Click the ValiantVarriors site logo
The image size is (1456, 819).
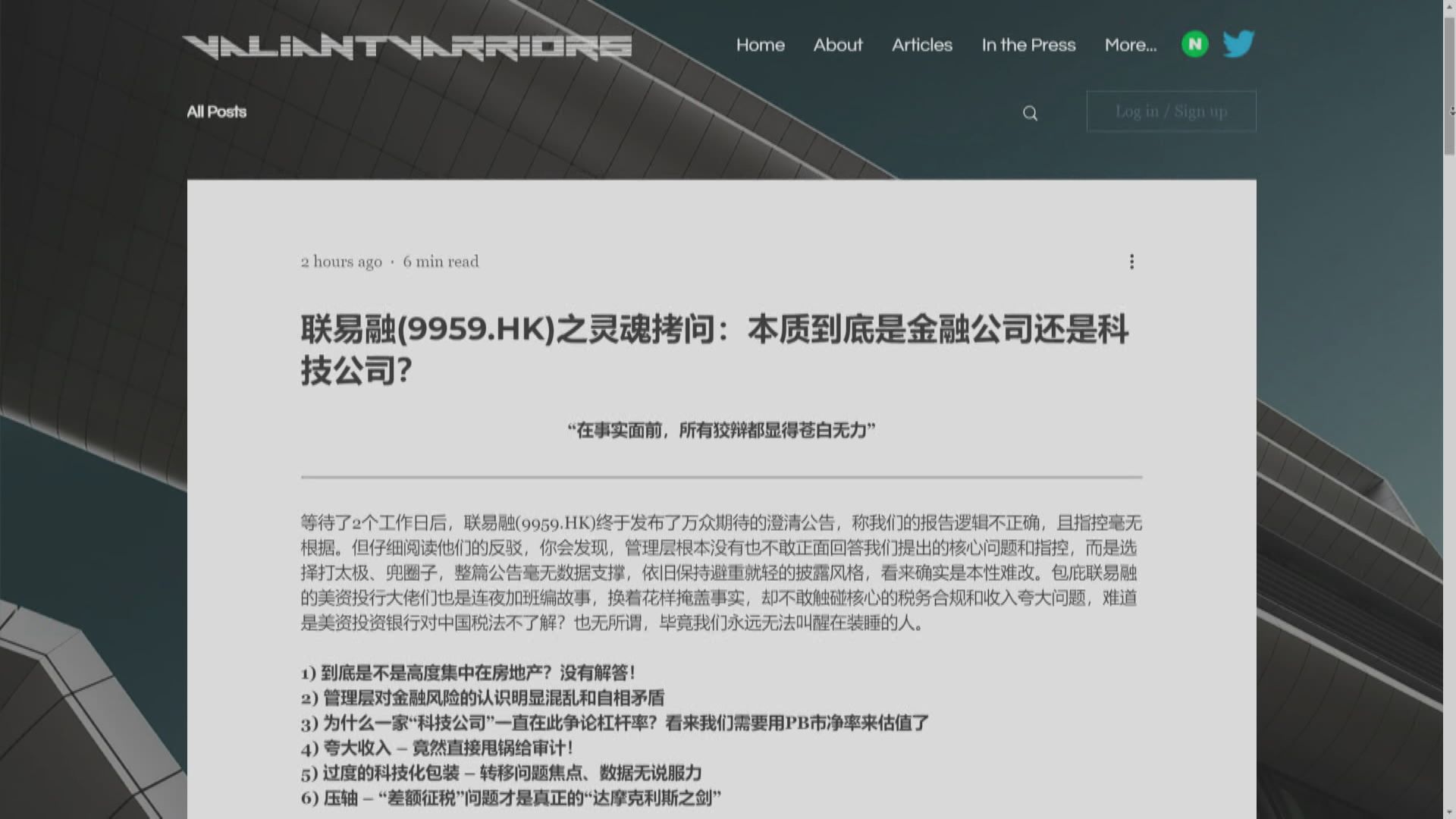(x=407, y=47)
